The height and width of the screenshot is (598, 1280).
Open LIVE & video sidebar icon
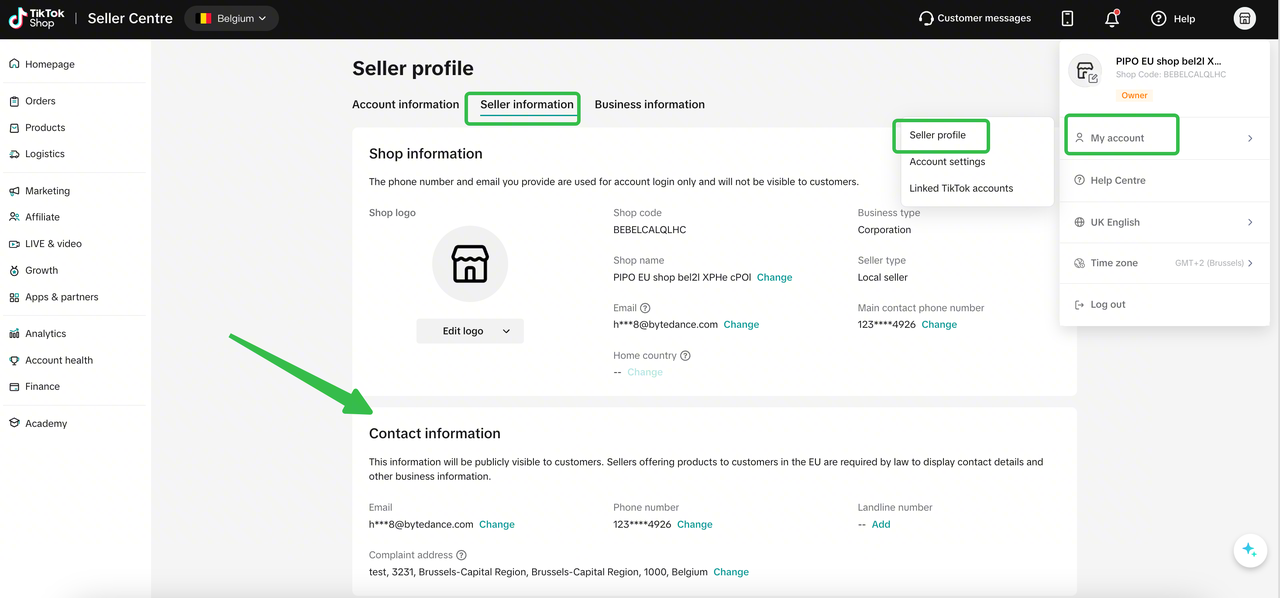14,244
